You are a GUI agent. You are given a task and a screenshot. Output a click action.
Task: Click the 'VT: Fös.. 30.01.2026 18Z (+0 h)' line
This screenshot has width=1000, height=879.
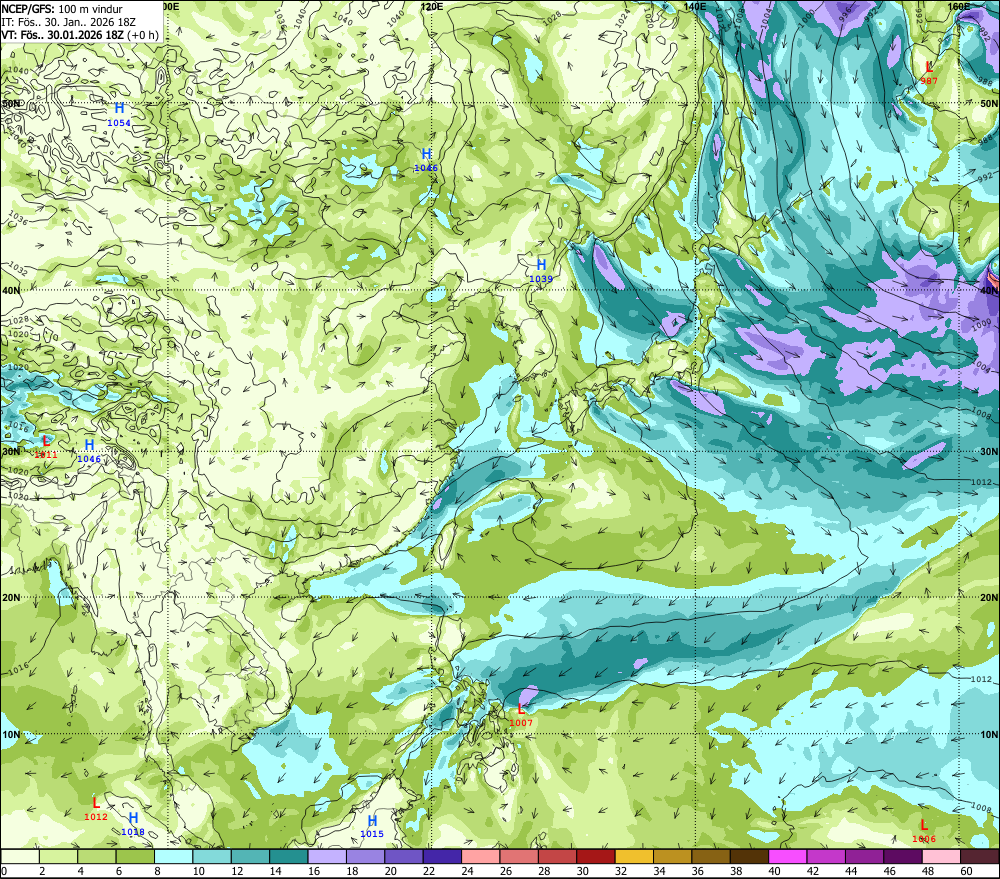pos(80,34)
